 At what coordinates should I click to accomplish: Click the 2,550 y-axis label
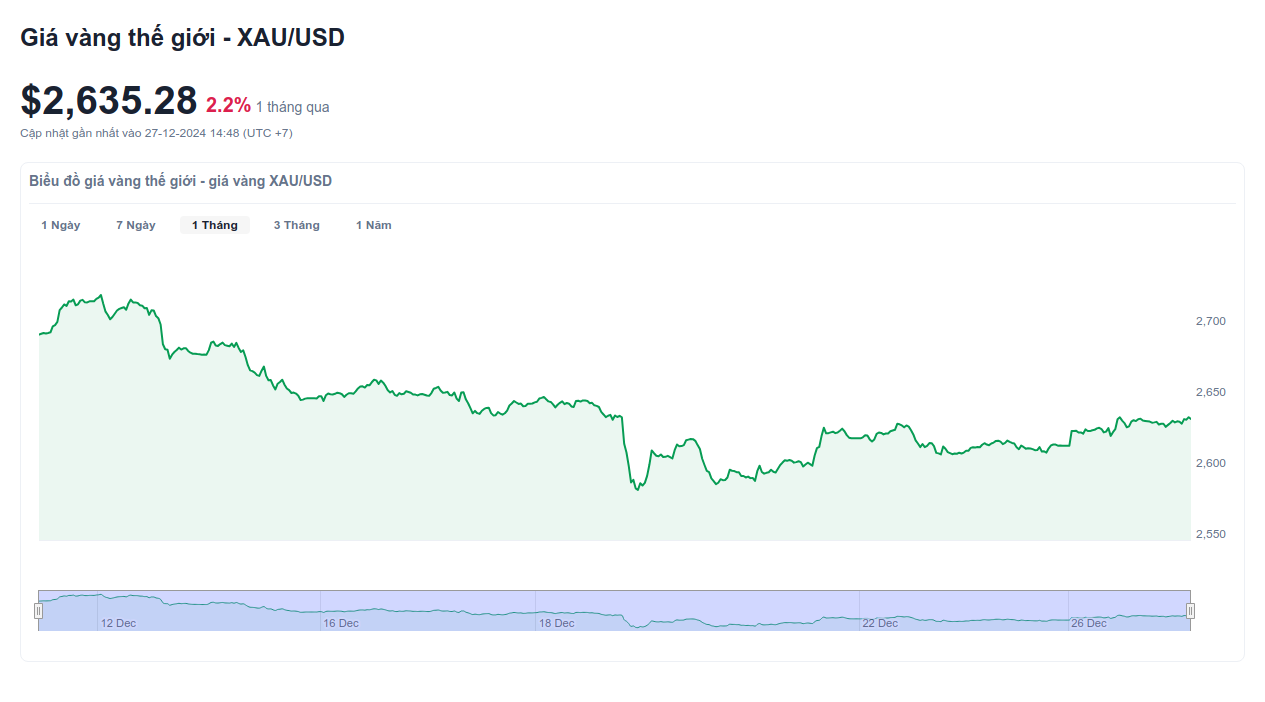pyautogui.click(x=1210, y=534)
